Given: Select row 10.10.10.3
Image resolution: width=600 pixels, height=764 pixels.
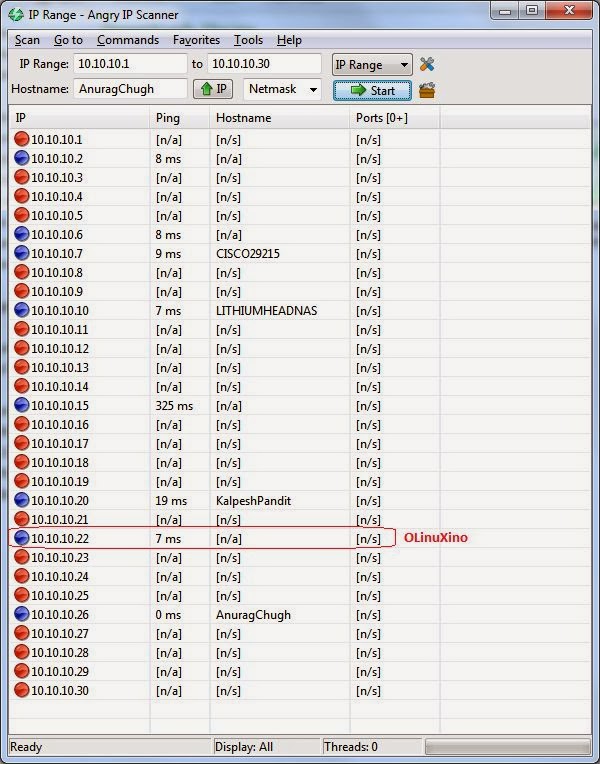Looking at the screenshot, I should 300,177.
